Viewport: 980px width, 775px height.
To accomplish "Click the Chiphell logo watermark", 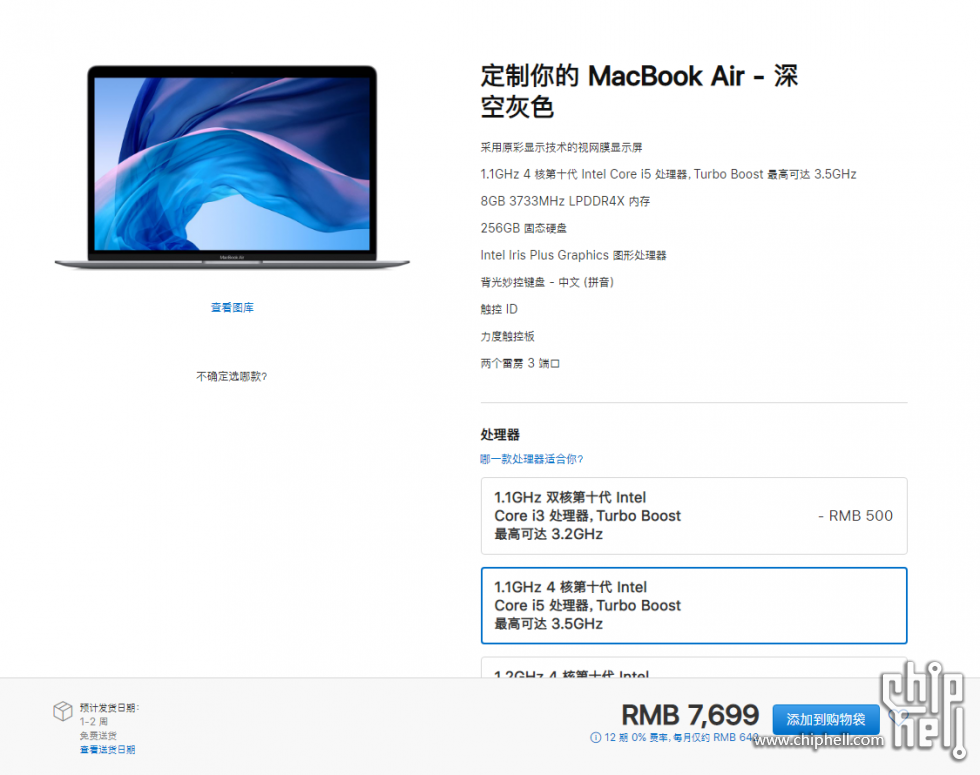I will coord(924,710).
